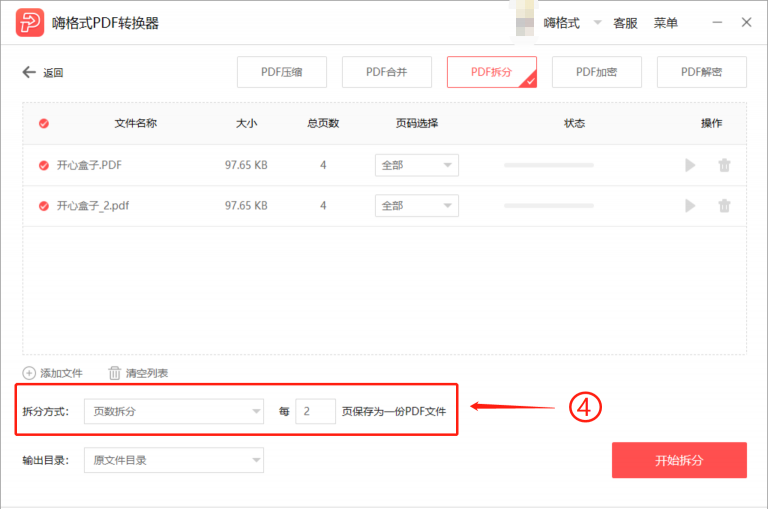Screen dimensions: 768x509
Task: Select the file name 开心盒子.PDF
Action: [89, 165]
